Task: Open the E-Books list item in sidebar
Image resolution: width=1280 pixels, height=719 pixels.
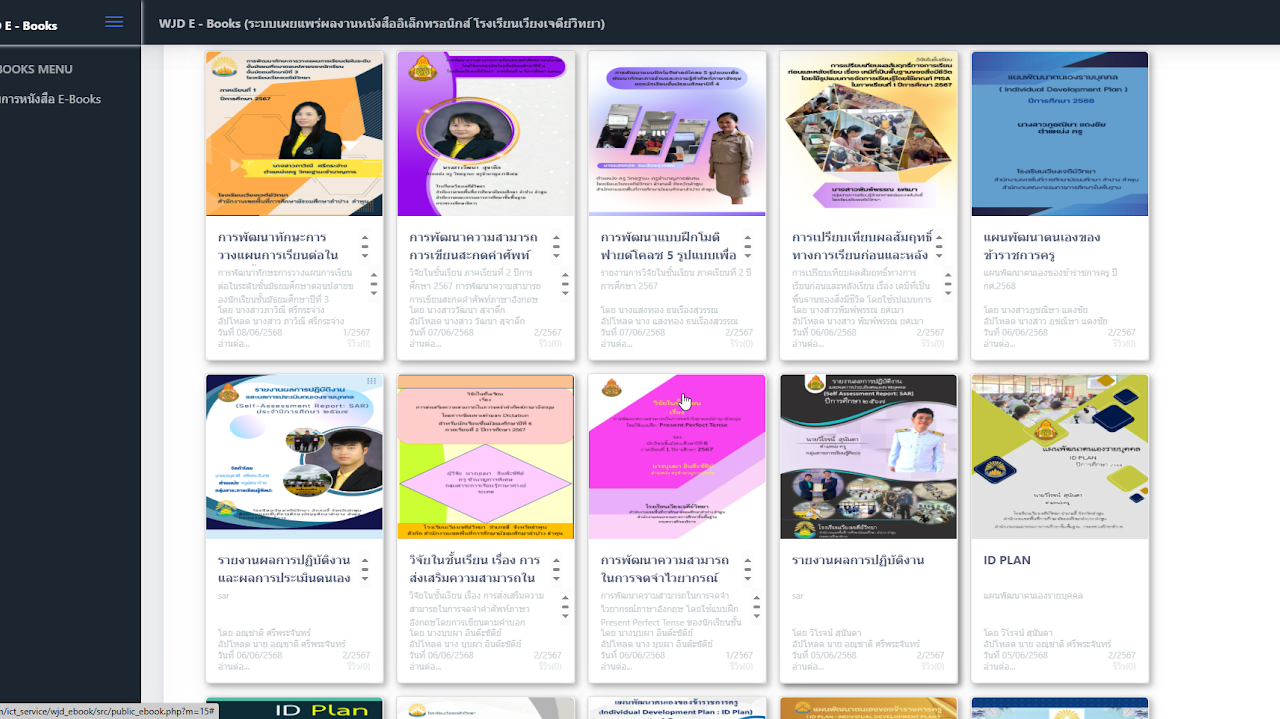Action: 50,99
